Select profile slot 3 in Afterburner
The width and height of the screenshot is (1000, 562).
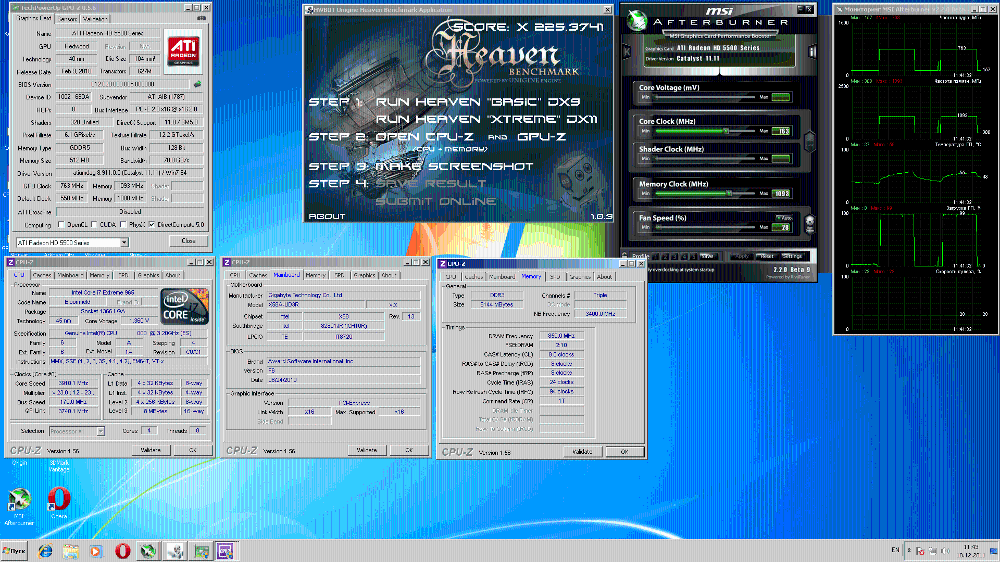[675, 256]
